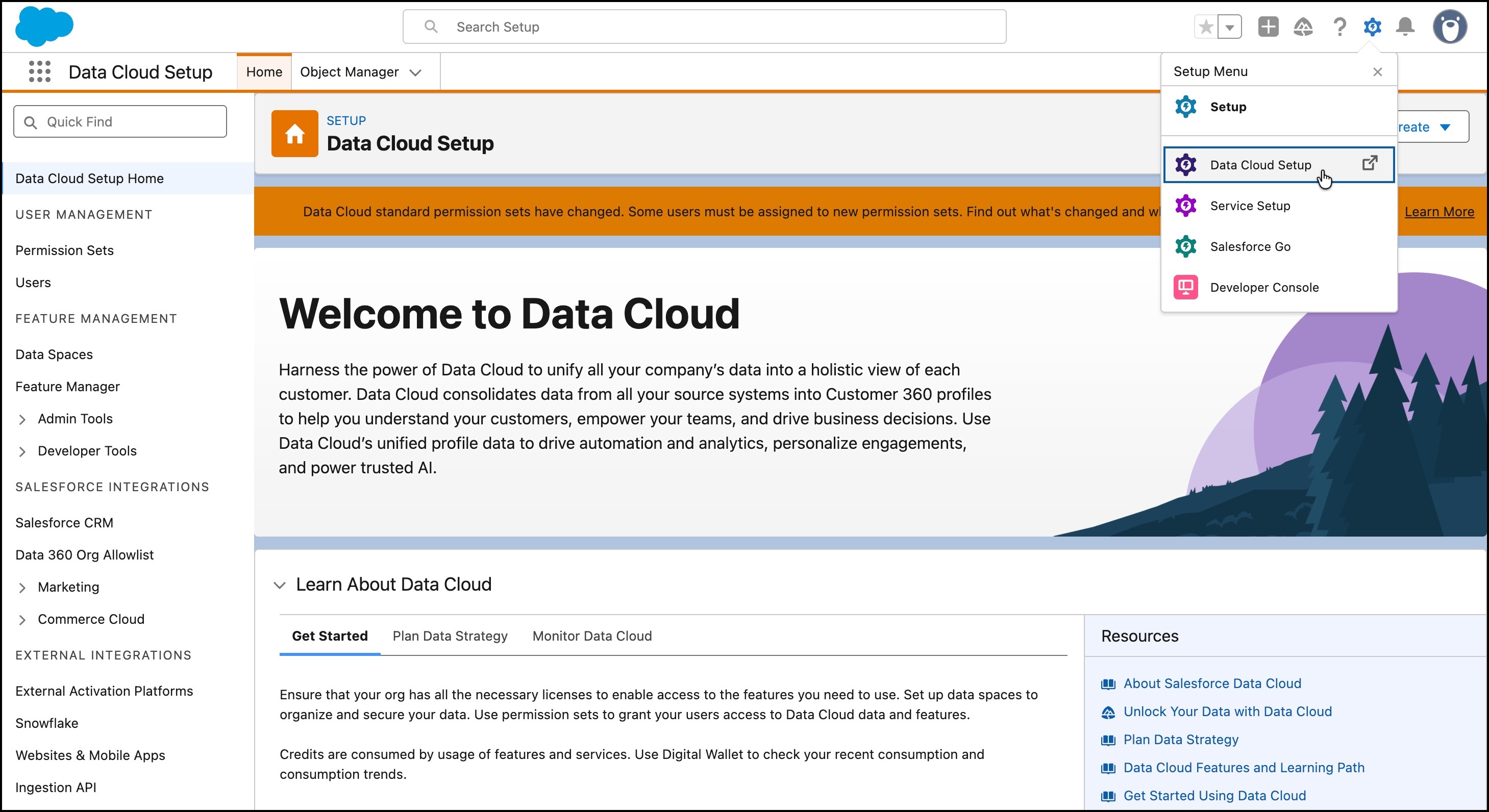The width and height of the screenshot is (1489, 812).
Task: Expand the Developer Tools tree node
Action: pyautogui.click(x=22, y=451)
